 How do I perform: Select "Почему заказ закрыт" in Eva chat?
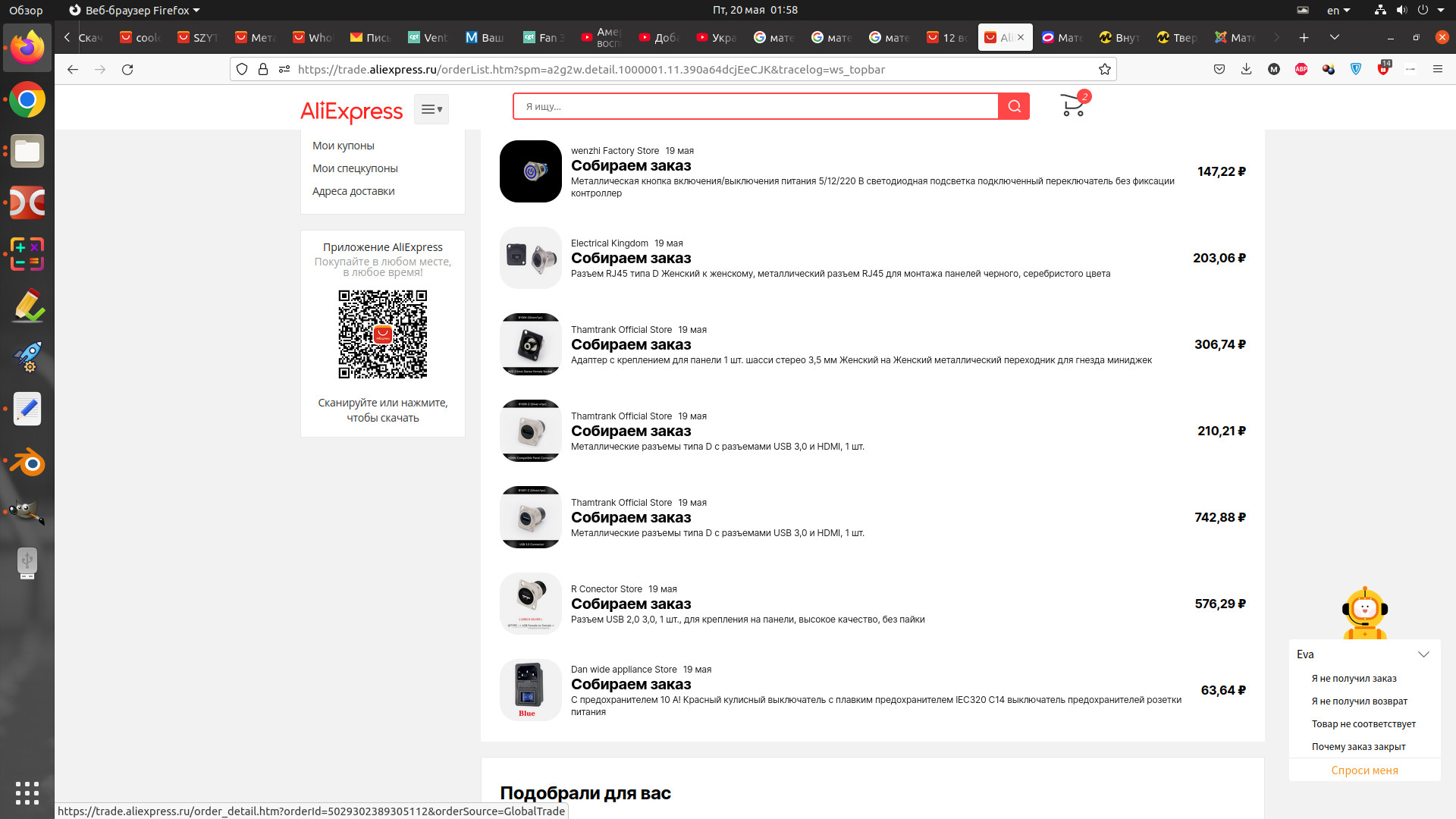(x=1359, y=747)
